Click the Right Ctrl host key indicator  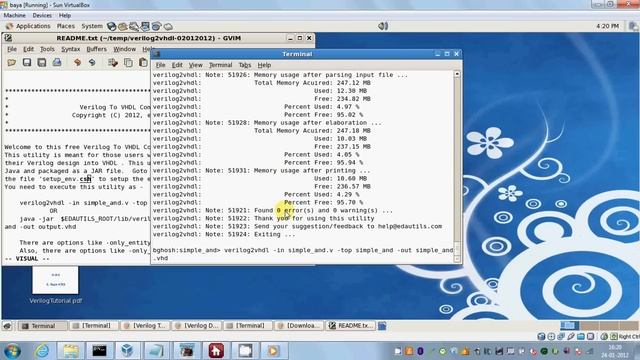pyautogui.click(x=628, y=337)
